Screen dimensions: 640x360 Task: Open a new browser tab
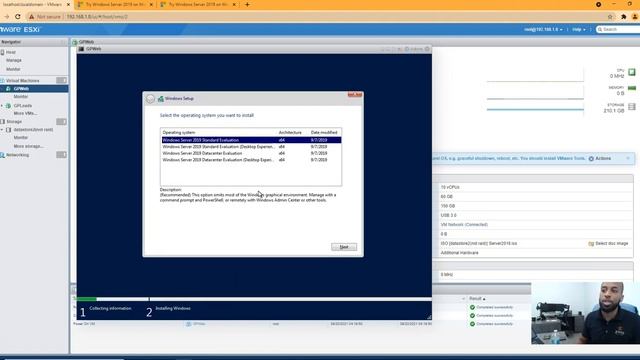tap(247, 4)
